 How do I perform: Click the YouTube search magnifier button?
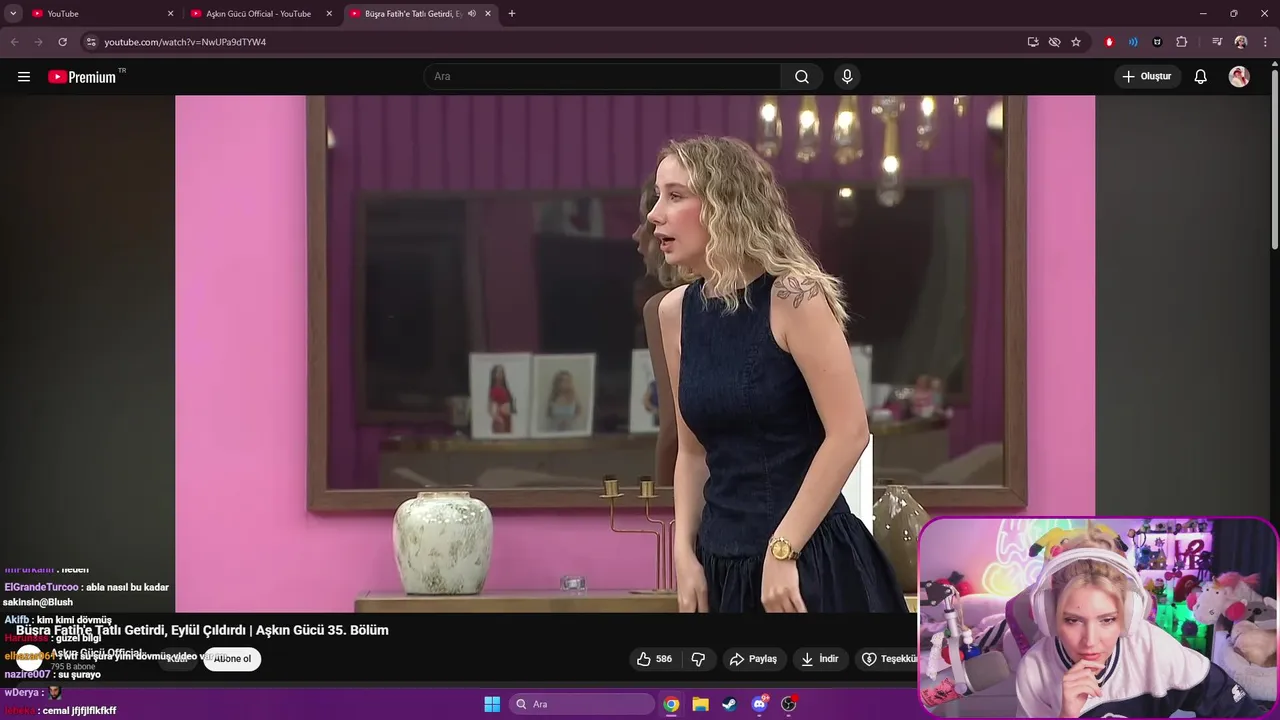point(802,77)
